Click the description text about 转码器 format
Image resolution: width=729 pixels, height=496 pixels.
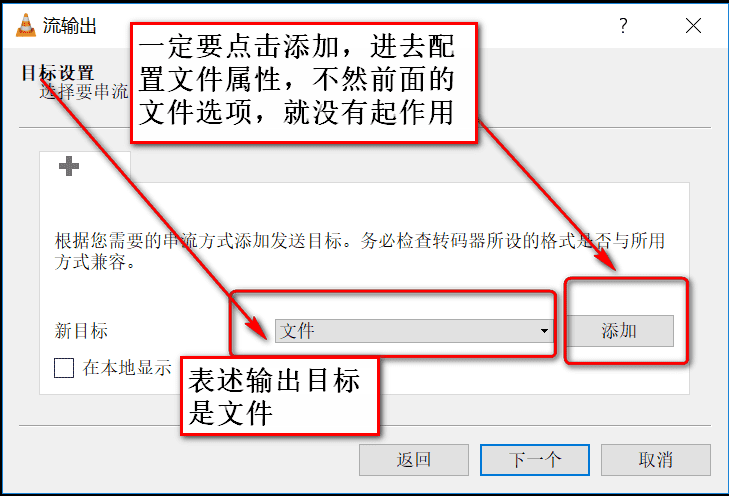359,251
